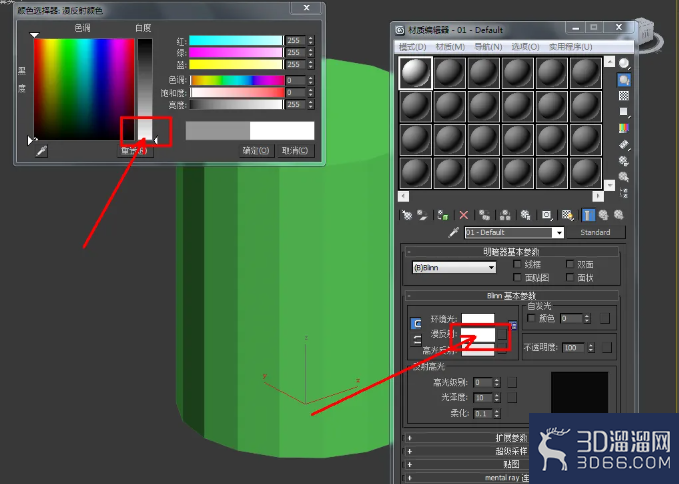Enable the 双面 checkbox
This screenshot has height=484, width=679.
pyautogui.click(x=570, y=264)
